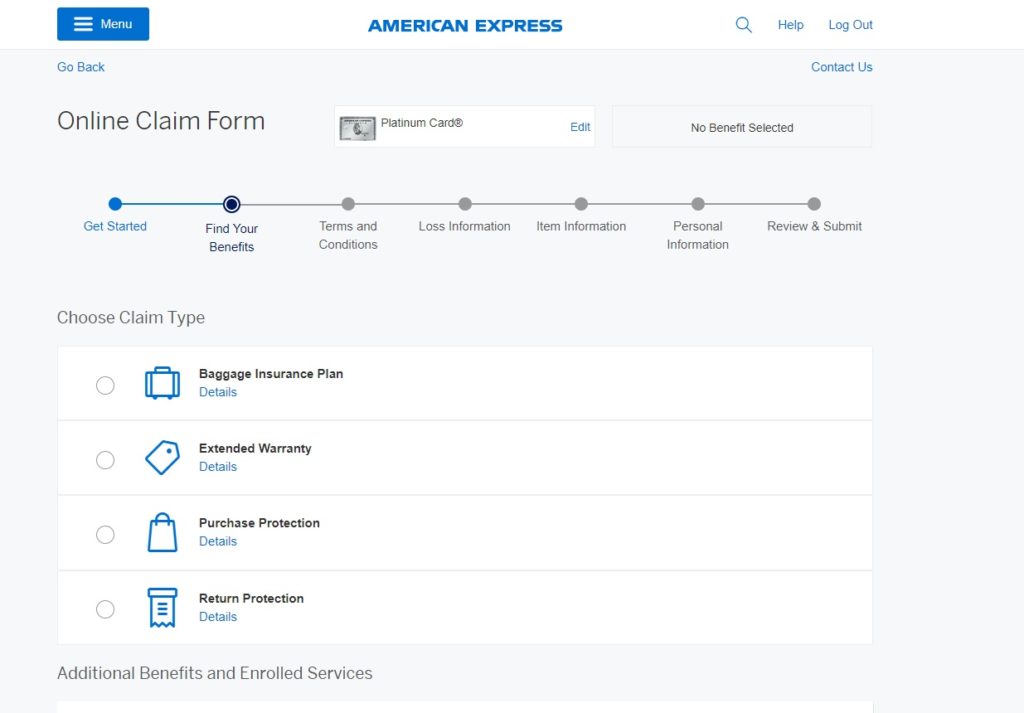The image size is (1024, 713).
Task: Open the search magnifying glass icon
Action: pos(743,24)
